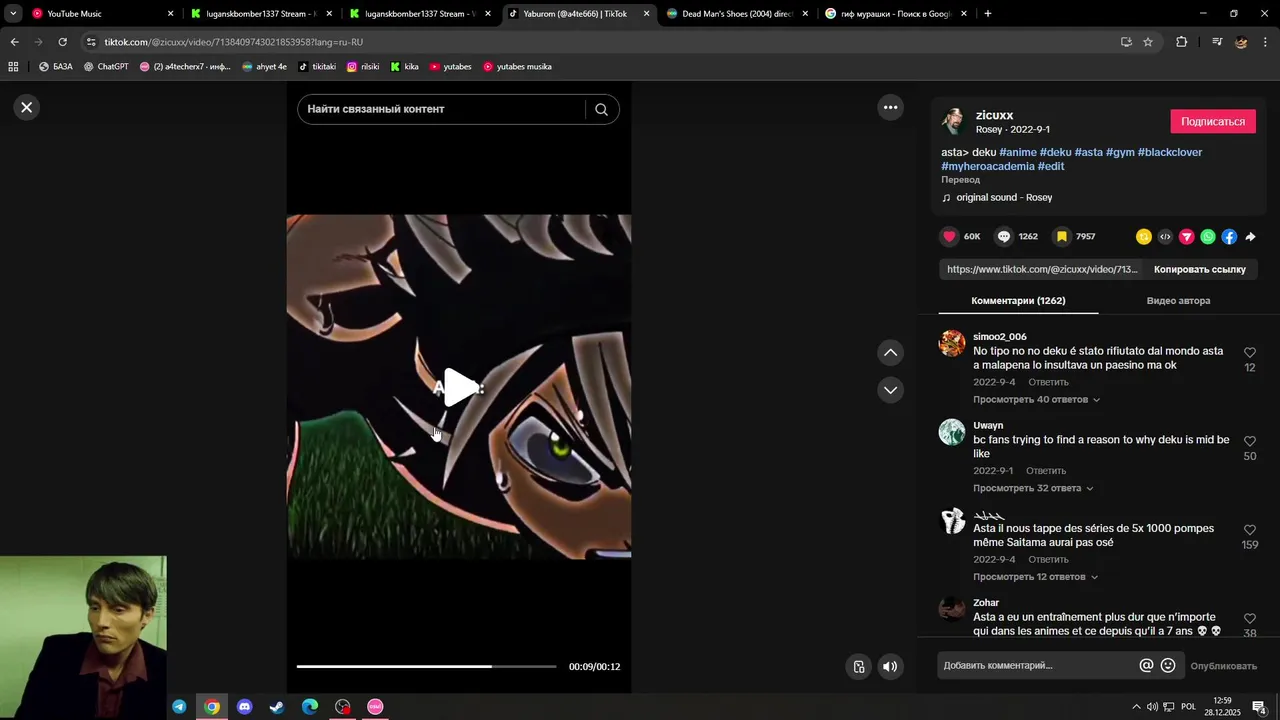Switch to YouTube Music browser tab
This screenshot has width=1280, height=720.
103,14
